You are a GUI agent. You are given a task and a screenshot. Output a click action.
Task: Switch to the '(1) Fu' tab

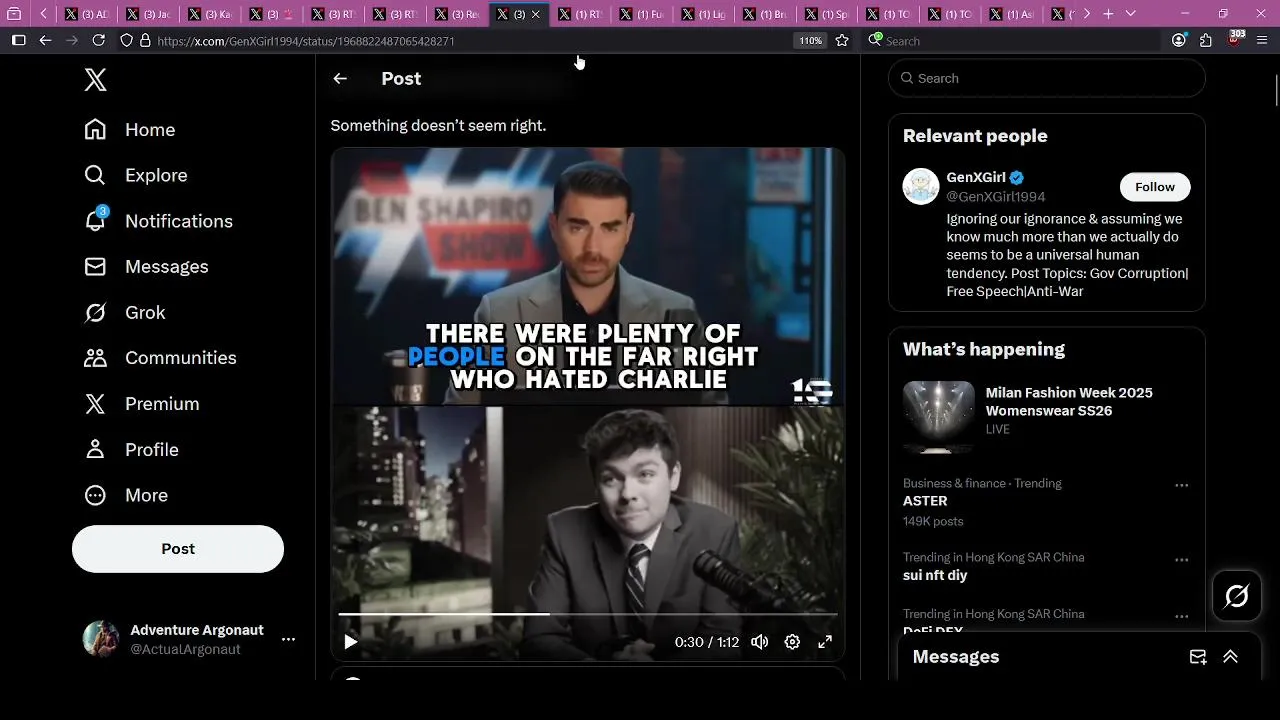click(643, 14)
